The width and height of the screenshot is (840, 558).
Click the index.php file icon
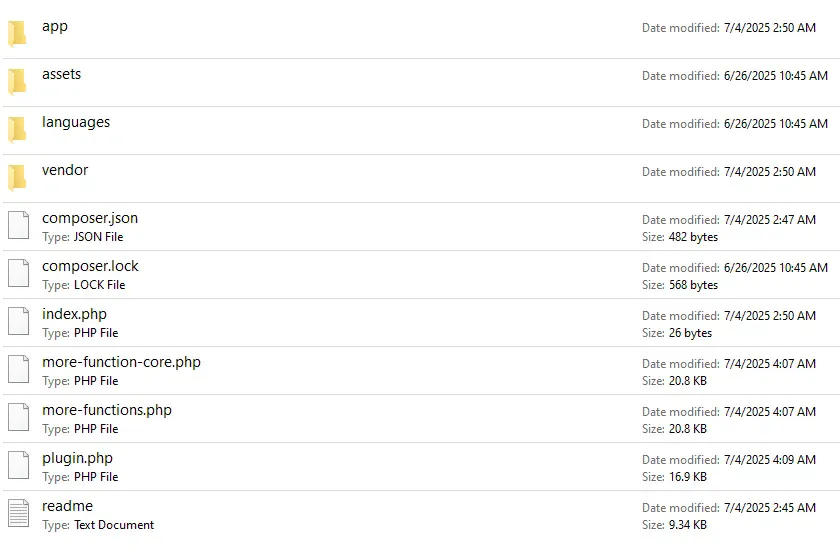click(18, 321)
